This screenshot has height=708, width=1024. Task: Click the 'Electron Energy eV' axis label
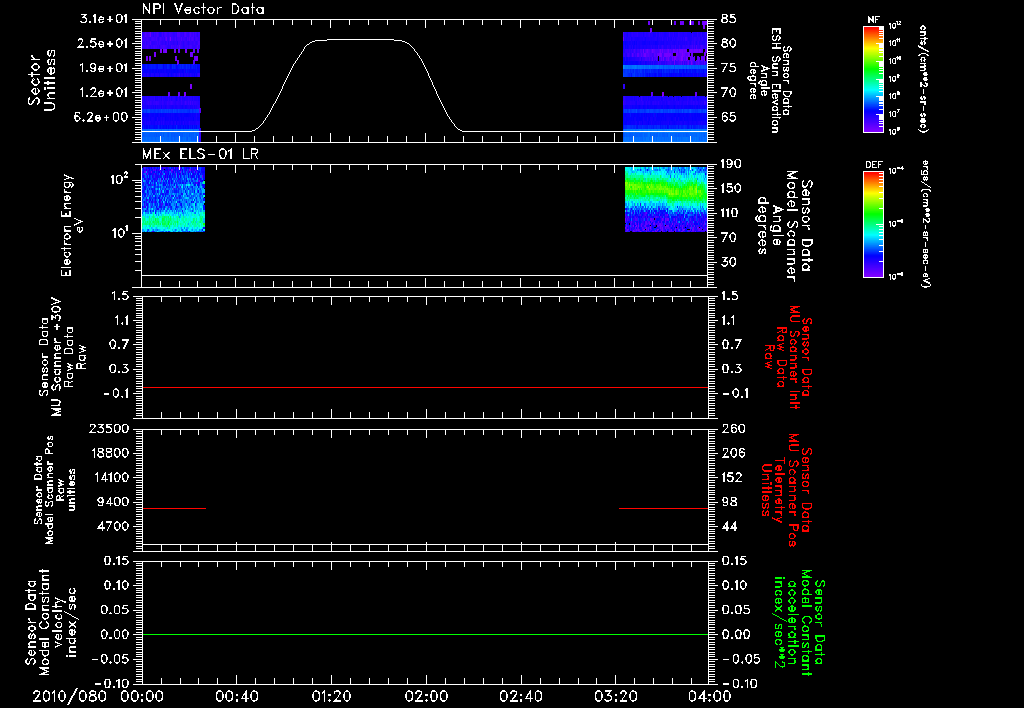(x=72, y=225)
